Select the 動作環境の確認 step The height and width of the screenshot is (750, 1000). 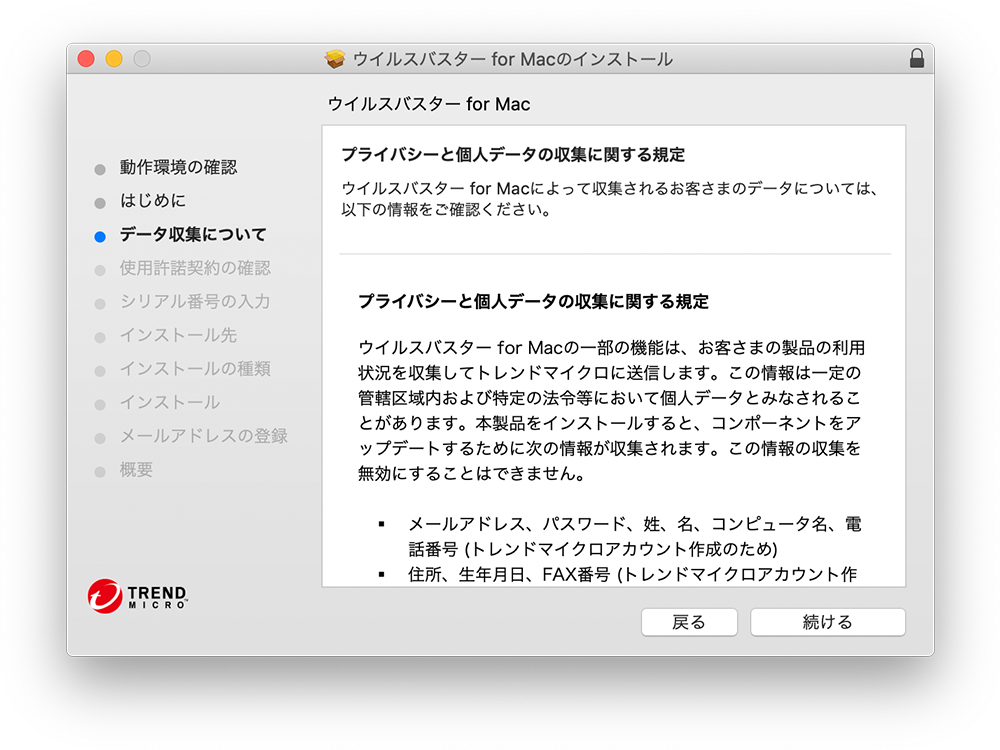tap(178, 167)
